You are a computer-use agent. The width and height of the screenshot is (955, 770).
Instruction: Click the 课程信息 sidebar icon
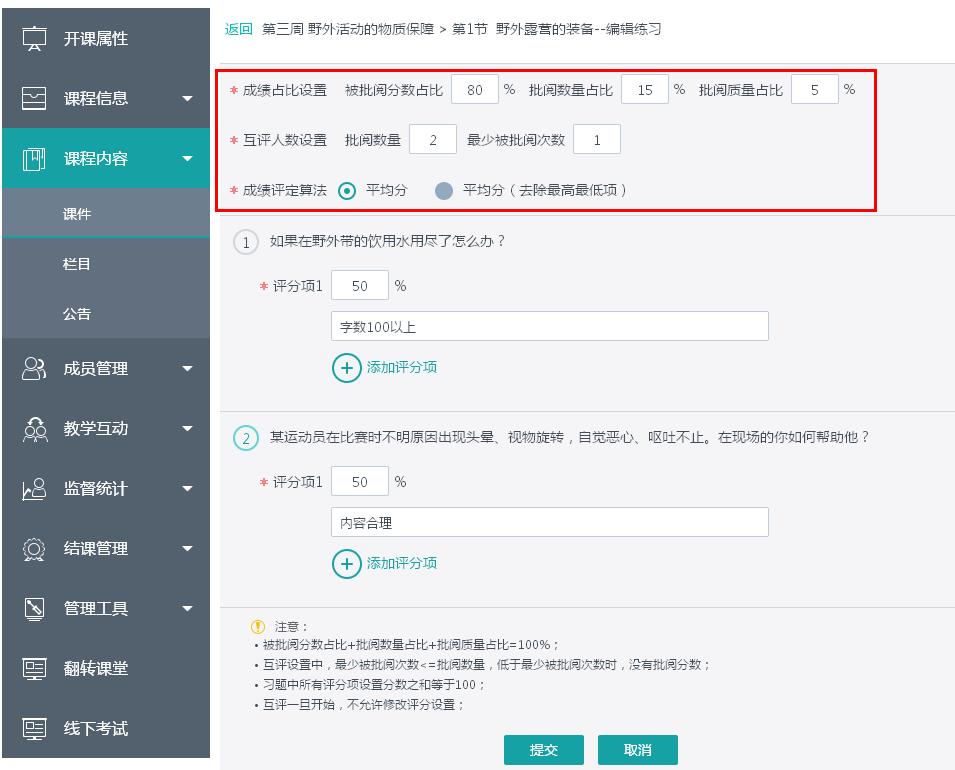(x=34, y=98)
